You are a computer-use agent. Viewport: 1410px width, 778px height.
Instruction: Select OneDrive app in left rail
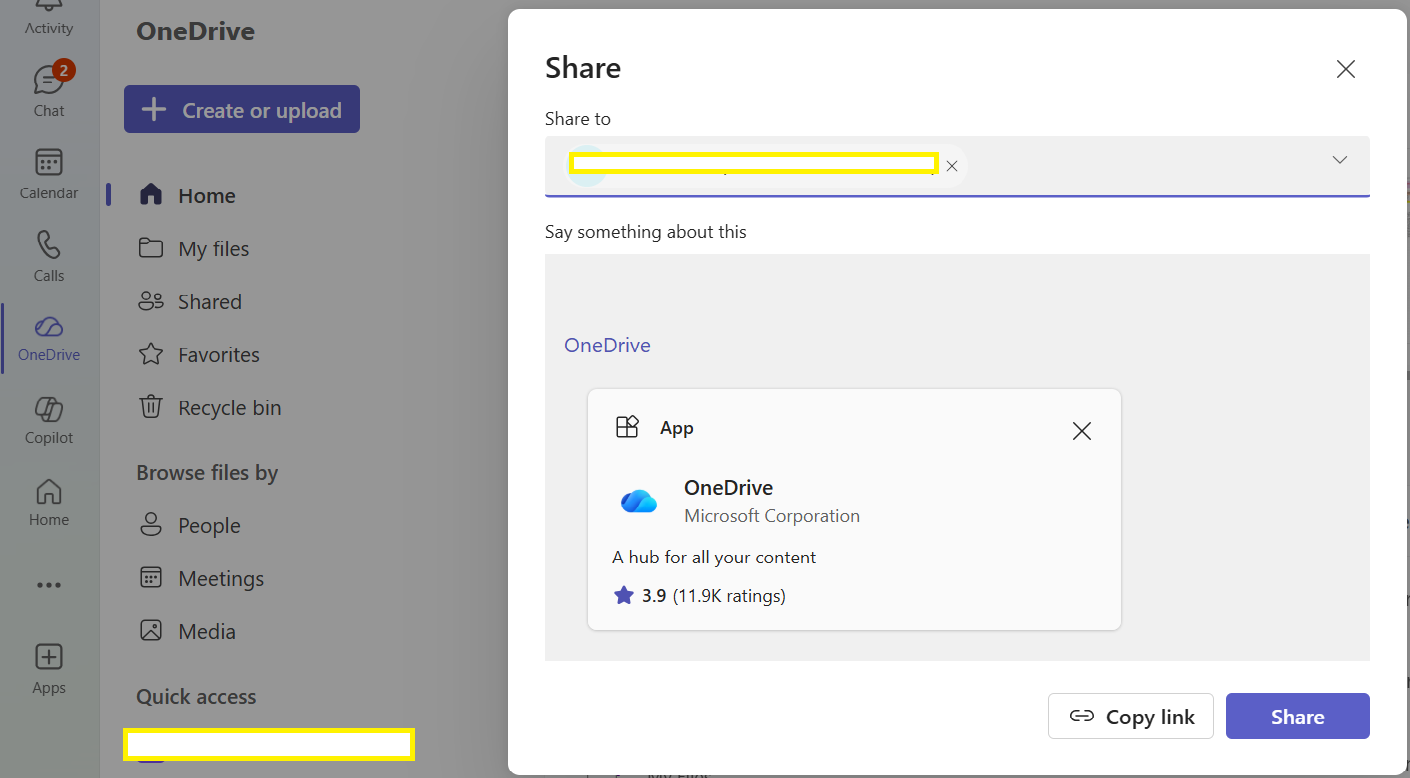click(x=49, y=338)
